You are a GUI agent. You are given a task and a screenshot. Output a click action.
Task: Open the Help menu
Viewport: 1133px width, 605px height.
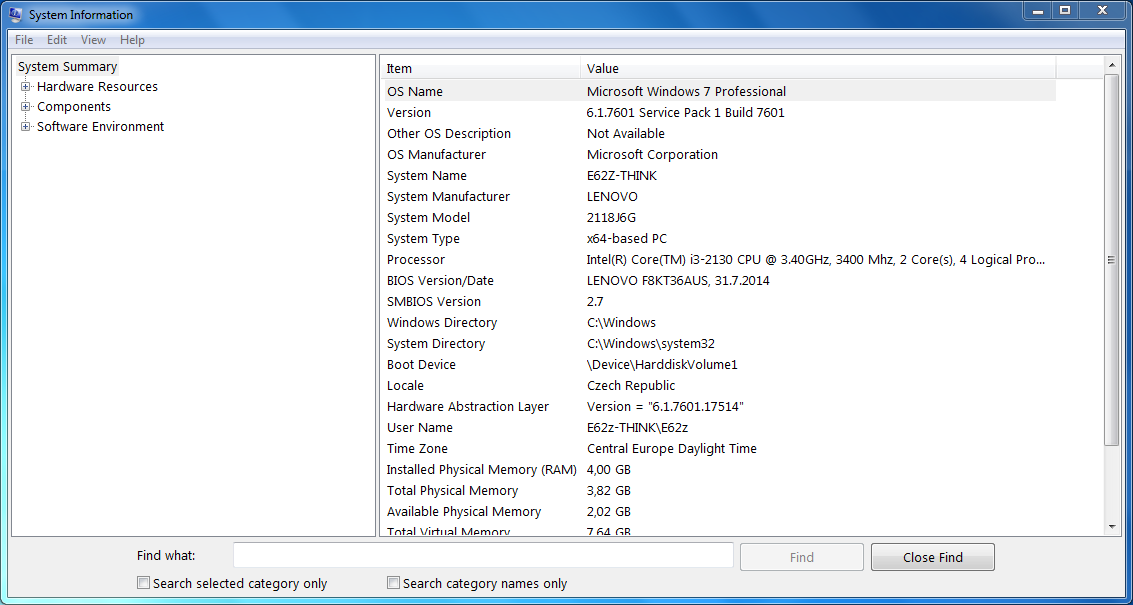[132, 40]
